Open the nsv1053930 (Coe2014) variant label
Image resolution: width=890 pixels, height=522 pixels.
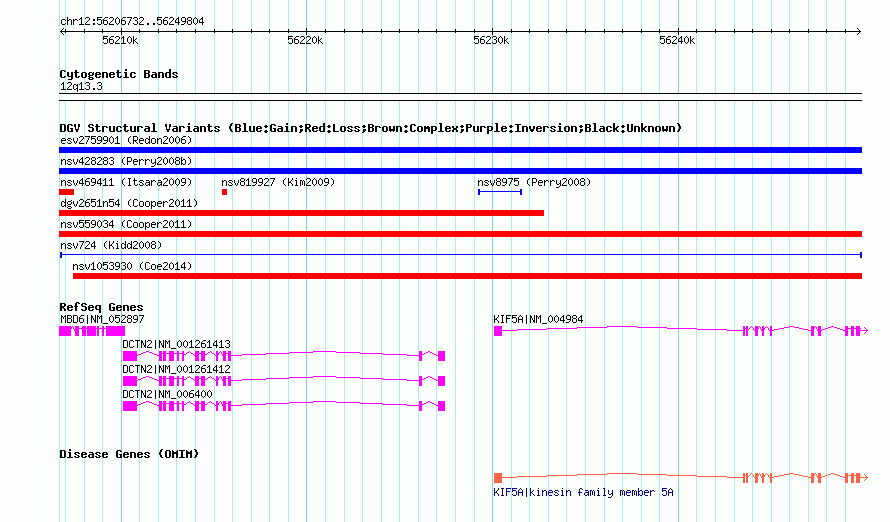tap(132, 266)
